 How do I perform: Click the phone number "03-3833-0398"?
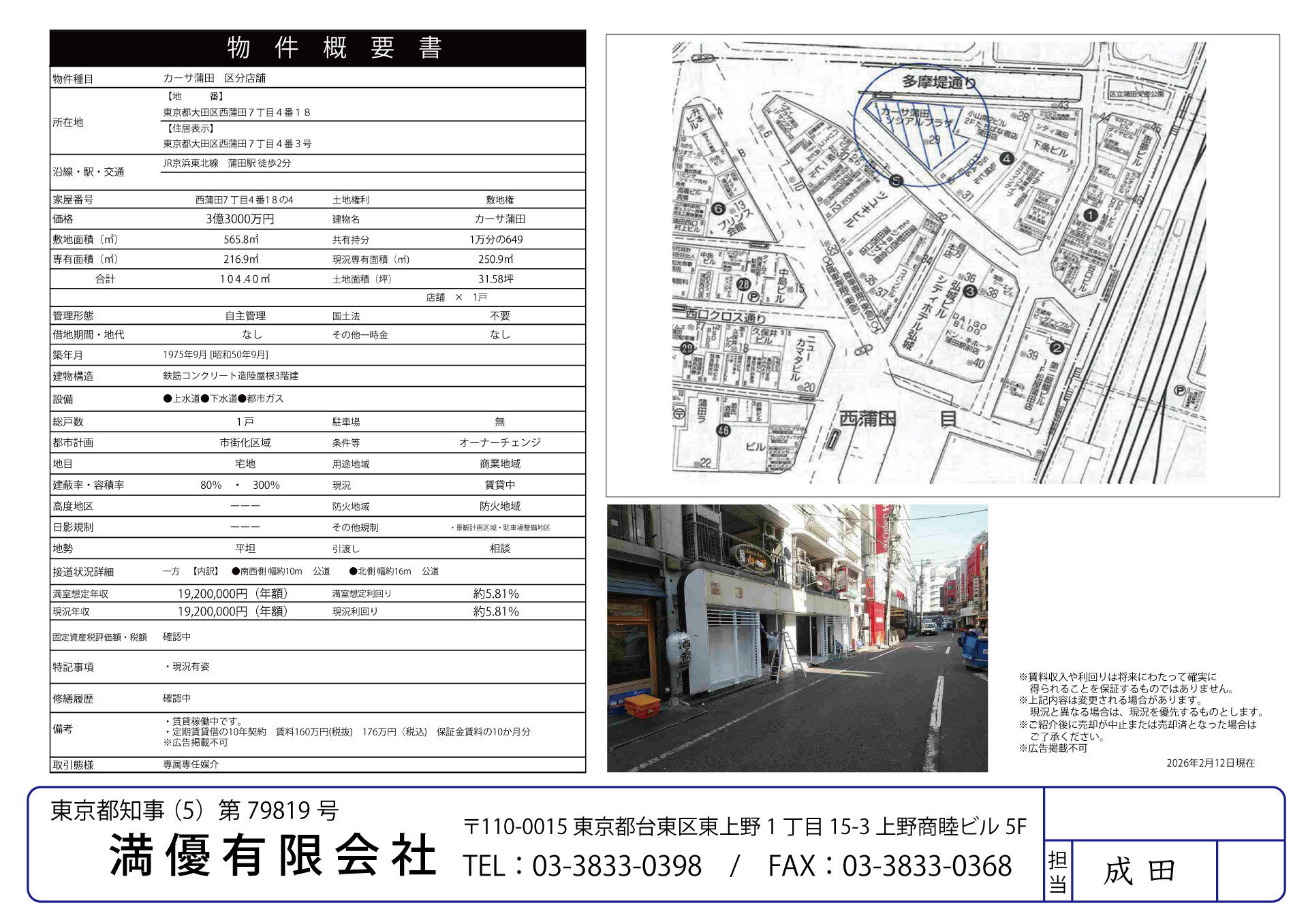(x=617, y=866)
